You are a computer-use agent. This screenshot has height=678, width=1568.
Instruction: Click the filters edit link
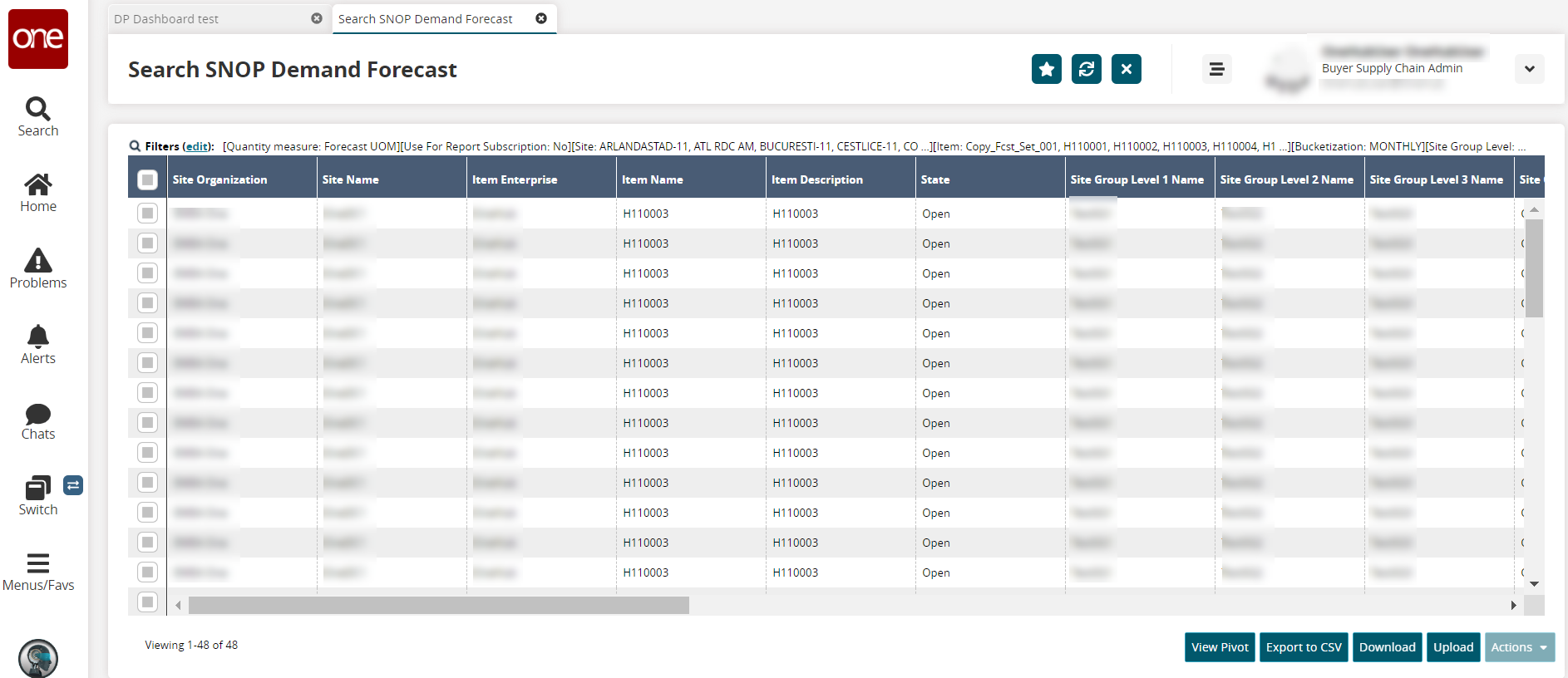(197, 146)
